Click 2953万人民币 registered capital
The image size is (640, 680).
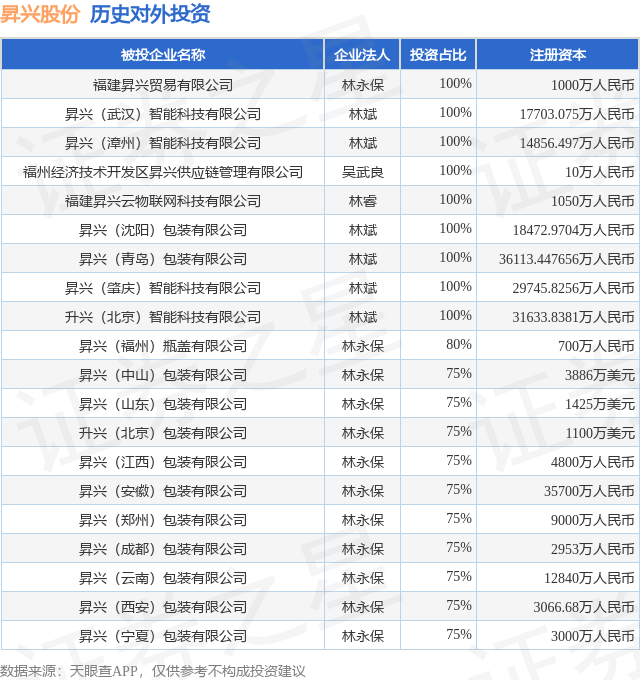coord(593,549)
